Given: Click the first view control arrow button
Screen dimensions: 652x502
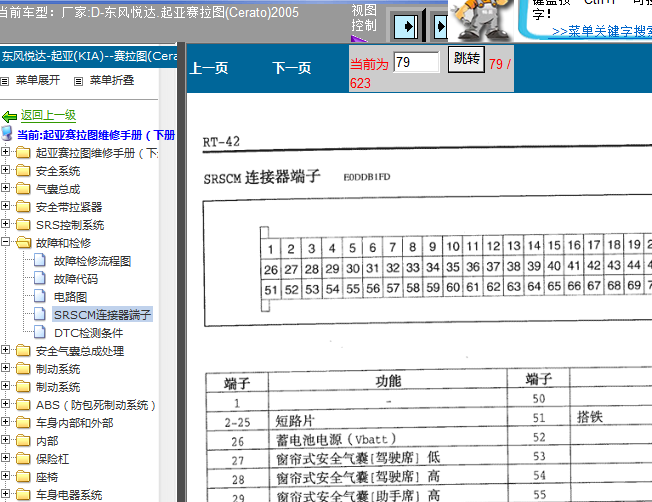Looking at the screenshot, I should coord(406,27).
